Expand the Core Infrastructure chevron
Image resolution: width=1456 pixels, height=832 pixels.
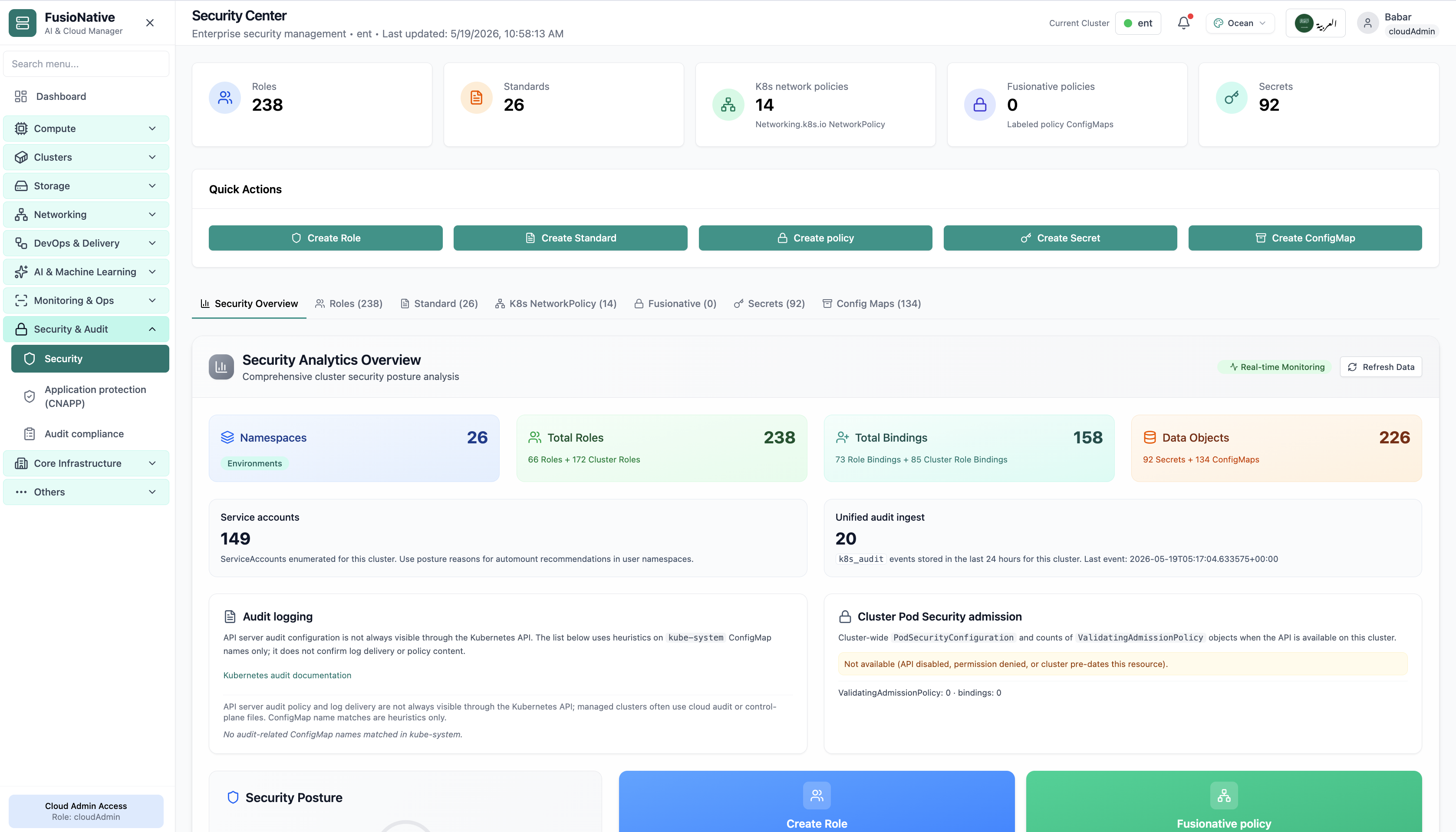click(x=152, y=463)
